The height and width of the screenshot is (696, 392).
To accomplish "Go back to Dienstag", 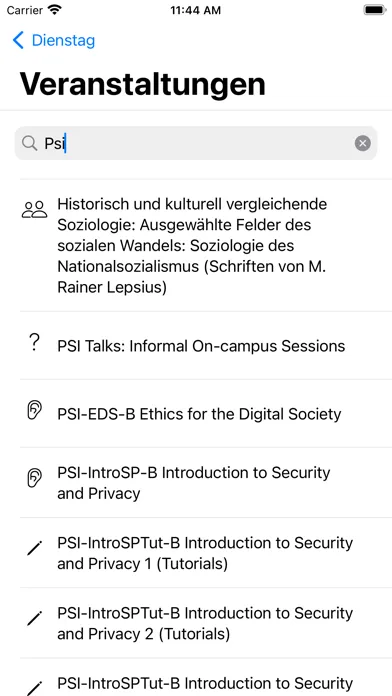I will pos(54,40).
